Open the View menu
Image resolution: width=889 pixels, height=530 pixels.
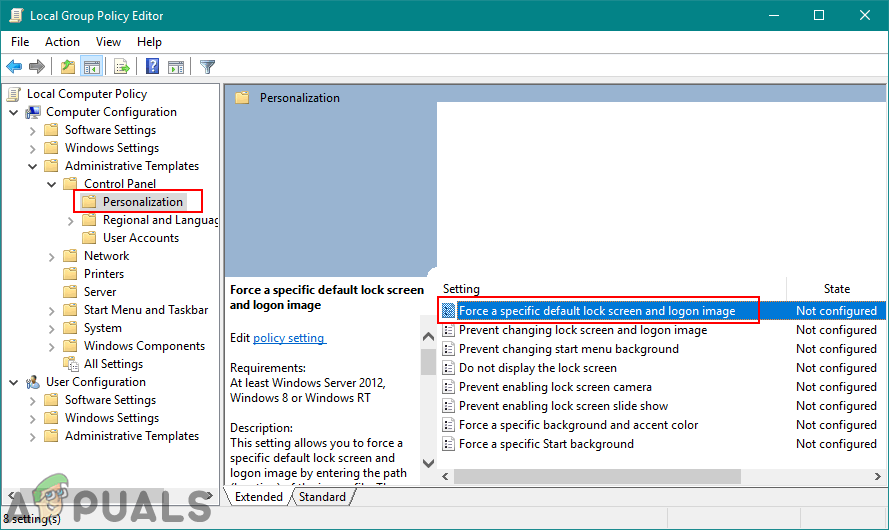(x=108, y=42)
